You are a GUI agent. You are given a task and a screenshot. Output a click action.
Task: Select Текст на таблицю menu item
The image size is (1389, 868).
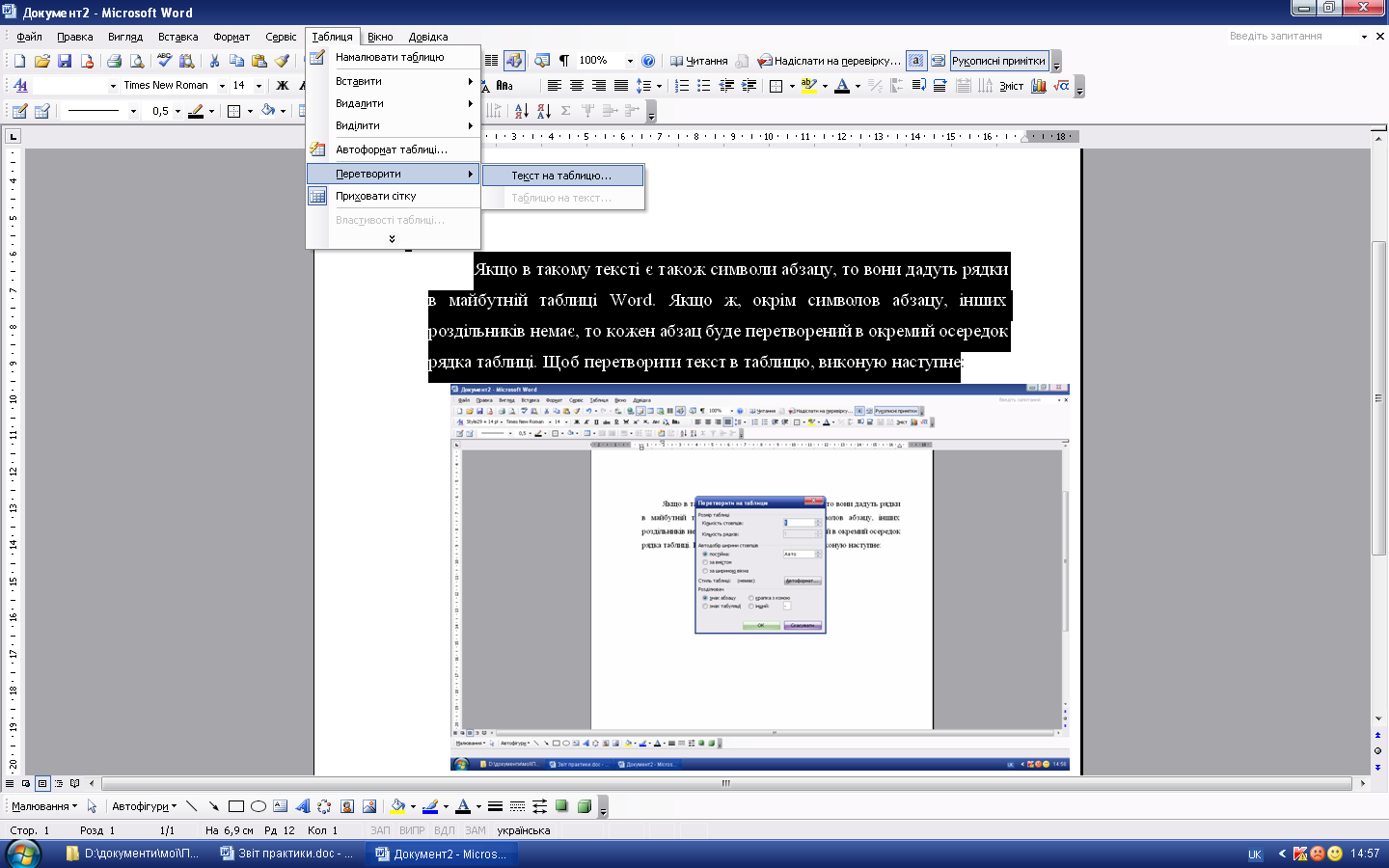(x=561, y=176)
